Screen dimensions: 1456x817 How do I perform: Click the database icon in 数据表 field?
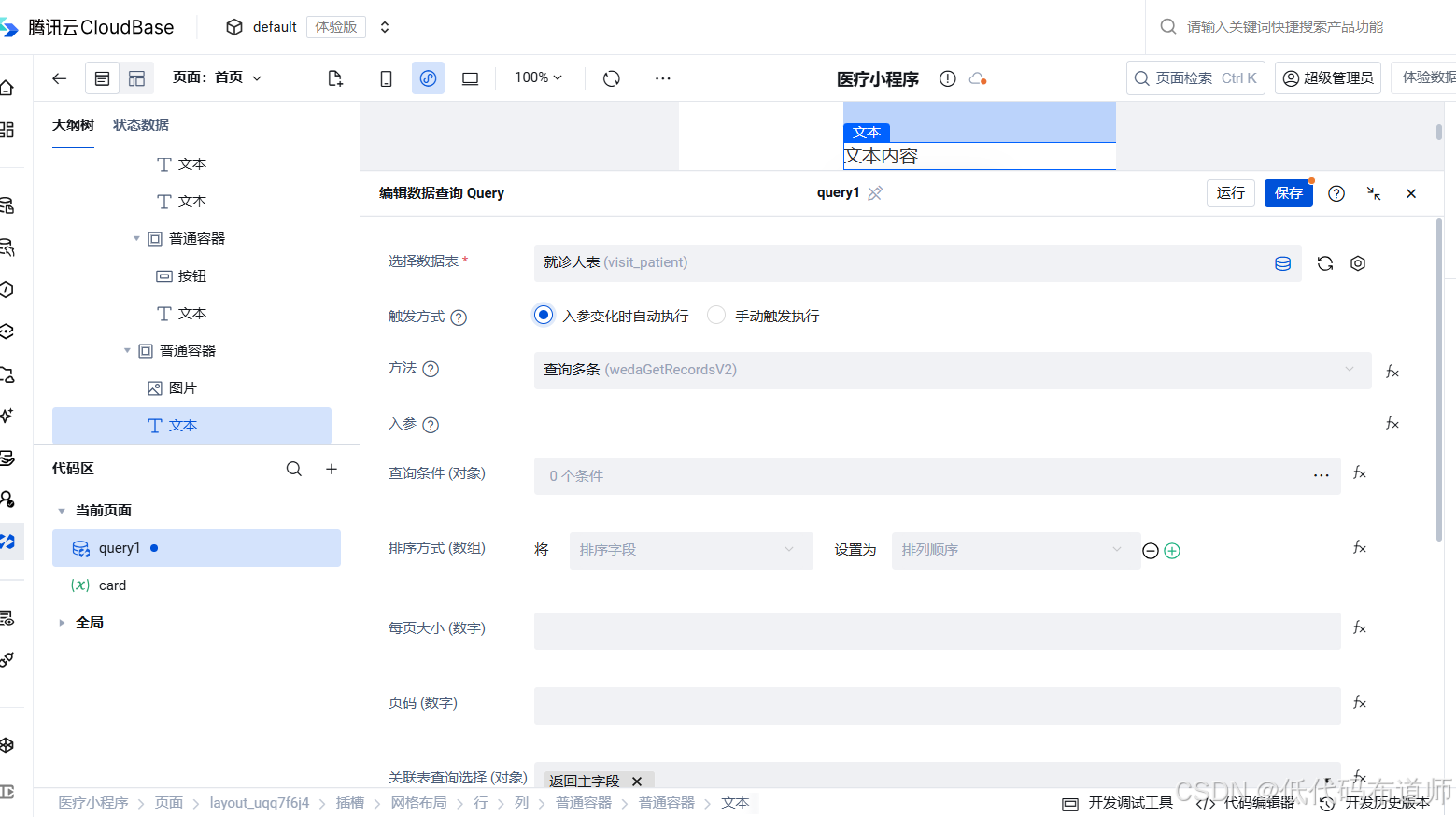pyautogui.click(x=1282, y=263)
